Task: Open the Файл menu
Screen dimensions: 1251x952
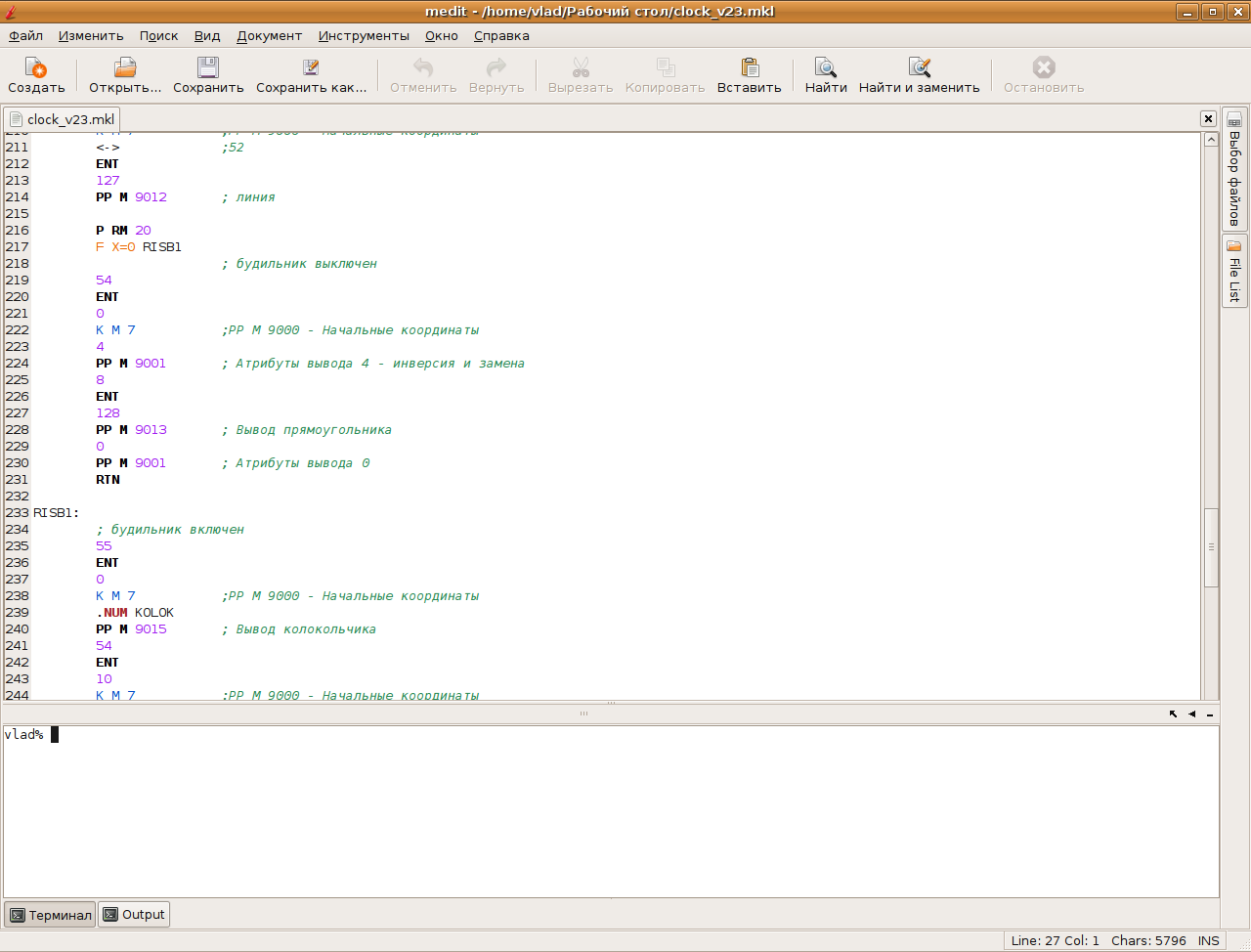Action: [x=26, y=36]
